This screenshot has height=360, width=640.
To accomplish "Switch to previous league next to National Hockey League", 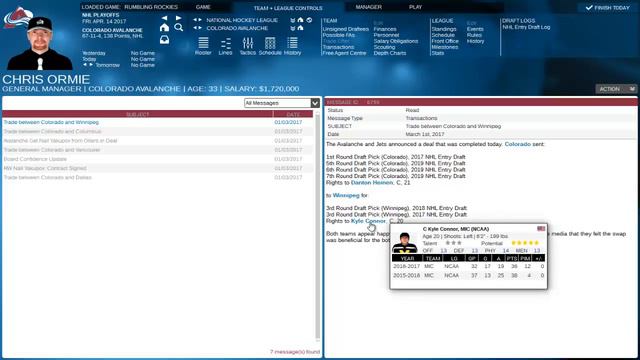I will (x=195, y=20).
